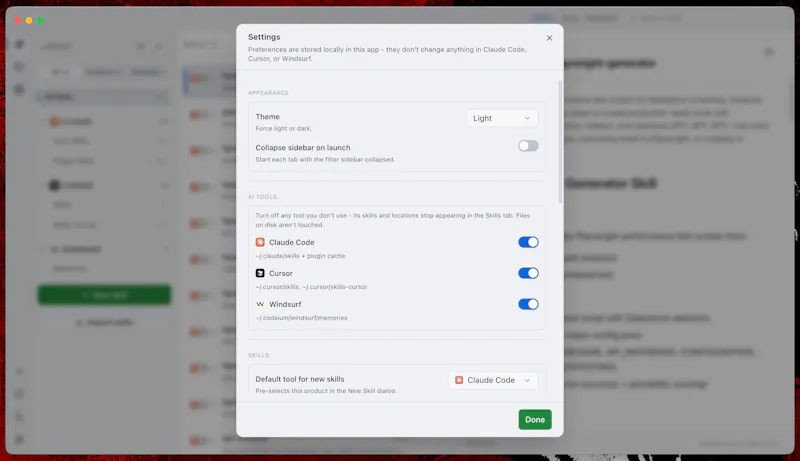
Task: Click the Collapse sidebar on launch label
Action: click(x=303, y=147)
